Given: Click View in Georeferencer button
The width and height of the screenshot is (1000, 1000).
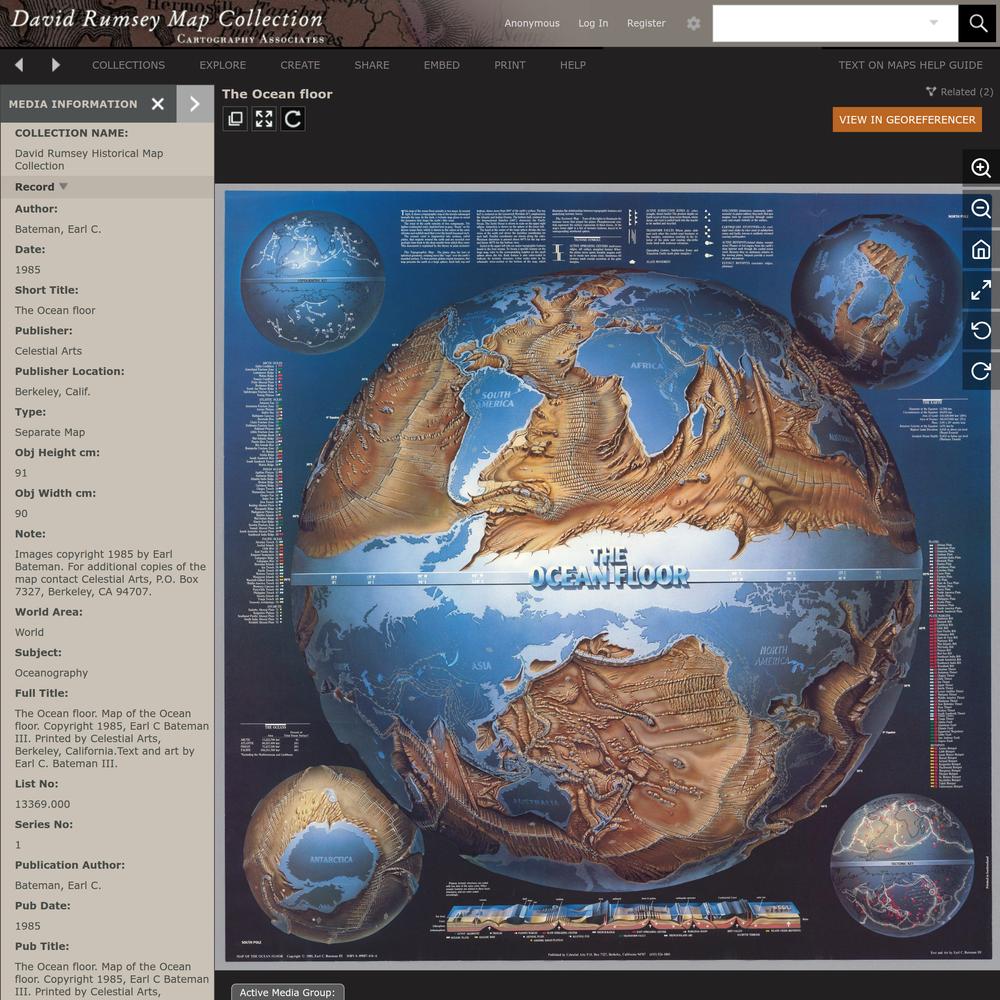Looking at the screenshot, I should pyautogui.click(x=907, y=120).
